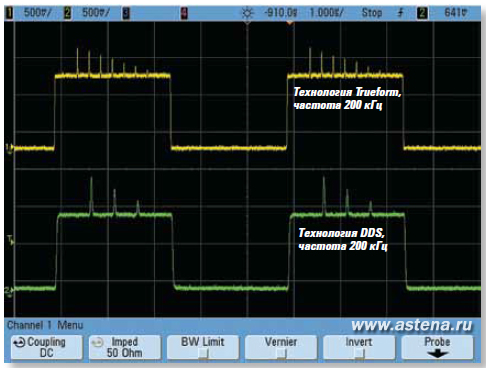
Task: Change Coupling DC setting
Action: point(46,347)
